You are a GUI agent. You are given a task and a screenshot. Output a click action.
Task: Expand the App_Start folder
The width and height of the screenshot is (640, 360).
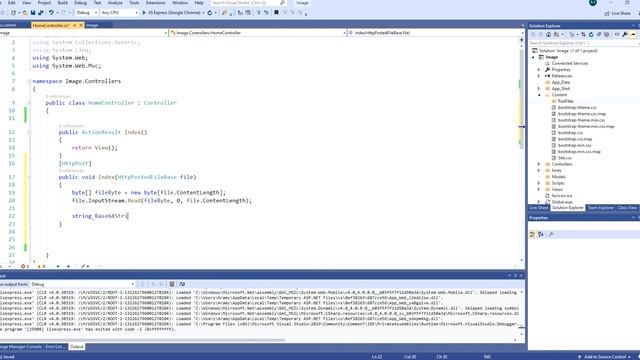(x=539, y=89)
